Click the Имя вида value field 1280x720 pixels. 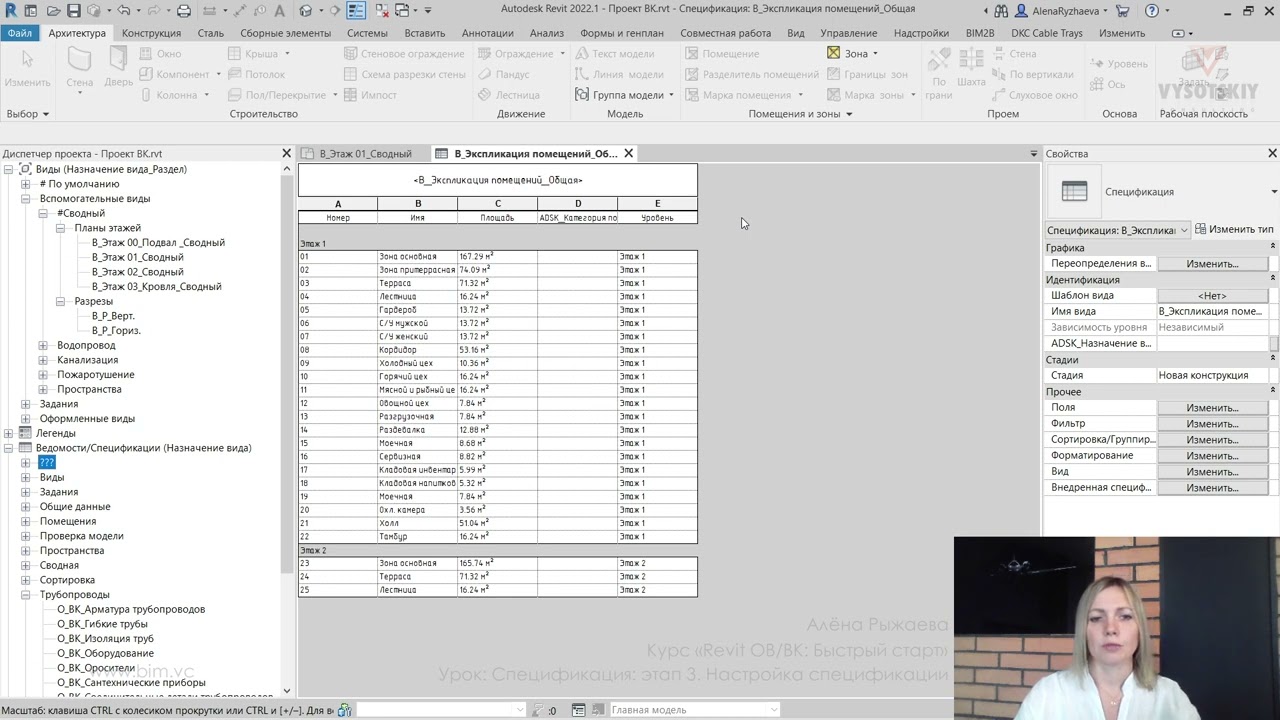[1212, 312]
